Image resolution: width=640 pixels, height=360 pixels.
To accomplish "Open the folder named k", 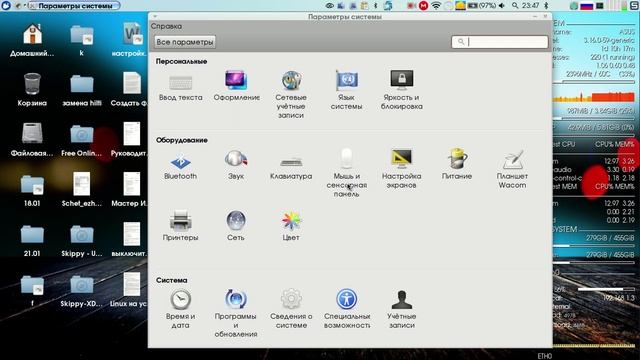I will tap(82, 40).
